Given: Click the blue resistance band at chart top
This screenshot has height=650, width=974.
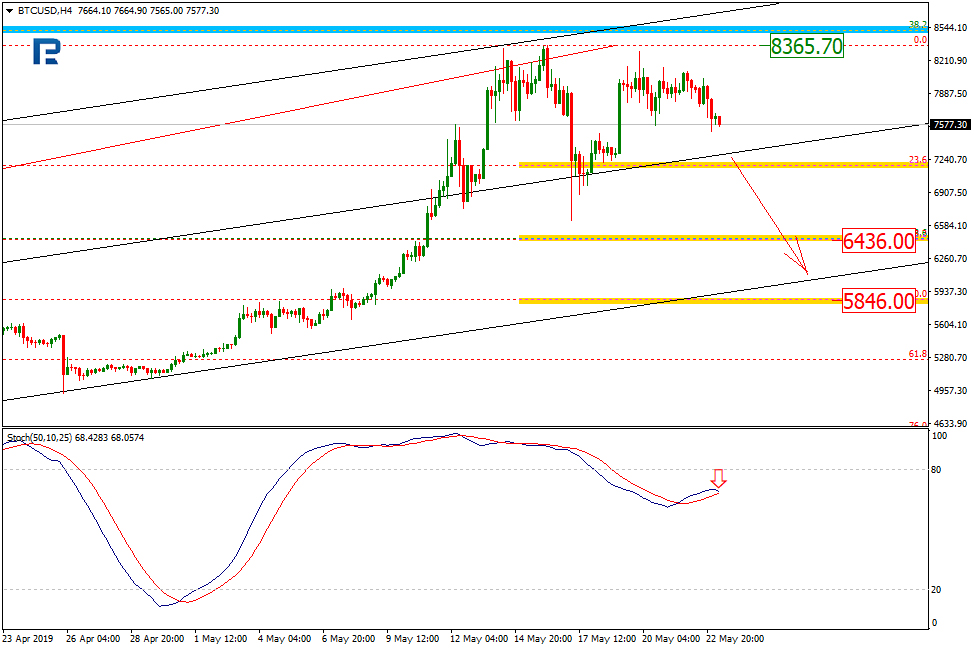Looking at the screenshot, I should click(460, 30).
